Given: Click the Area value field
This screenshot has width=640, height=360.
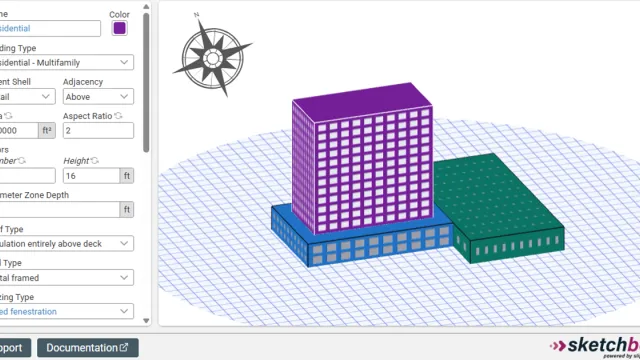Looking at the screenshot, I should coord(19,131).
